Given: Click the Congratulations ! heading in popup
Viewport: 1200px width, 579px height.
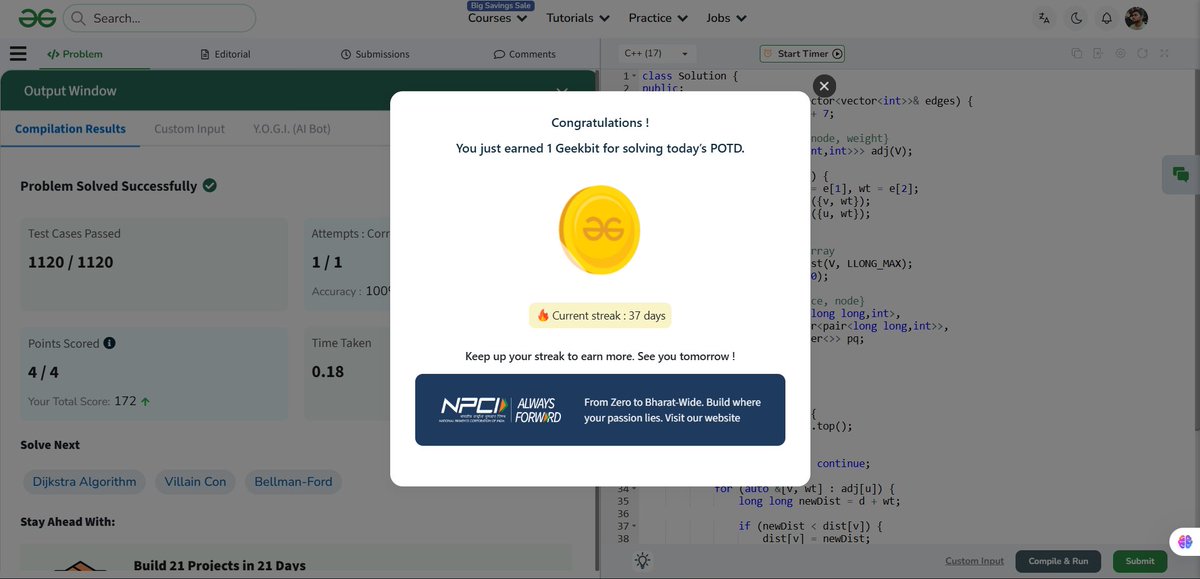Looking at the screenshot, I should pyautogui.click(x=600, y=123).
